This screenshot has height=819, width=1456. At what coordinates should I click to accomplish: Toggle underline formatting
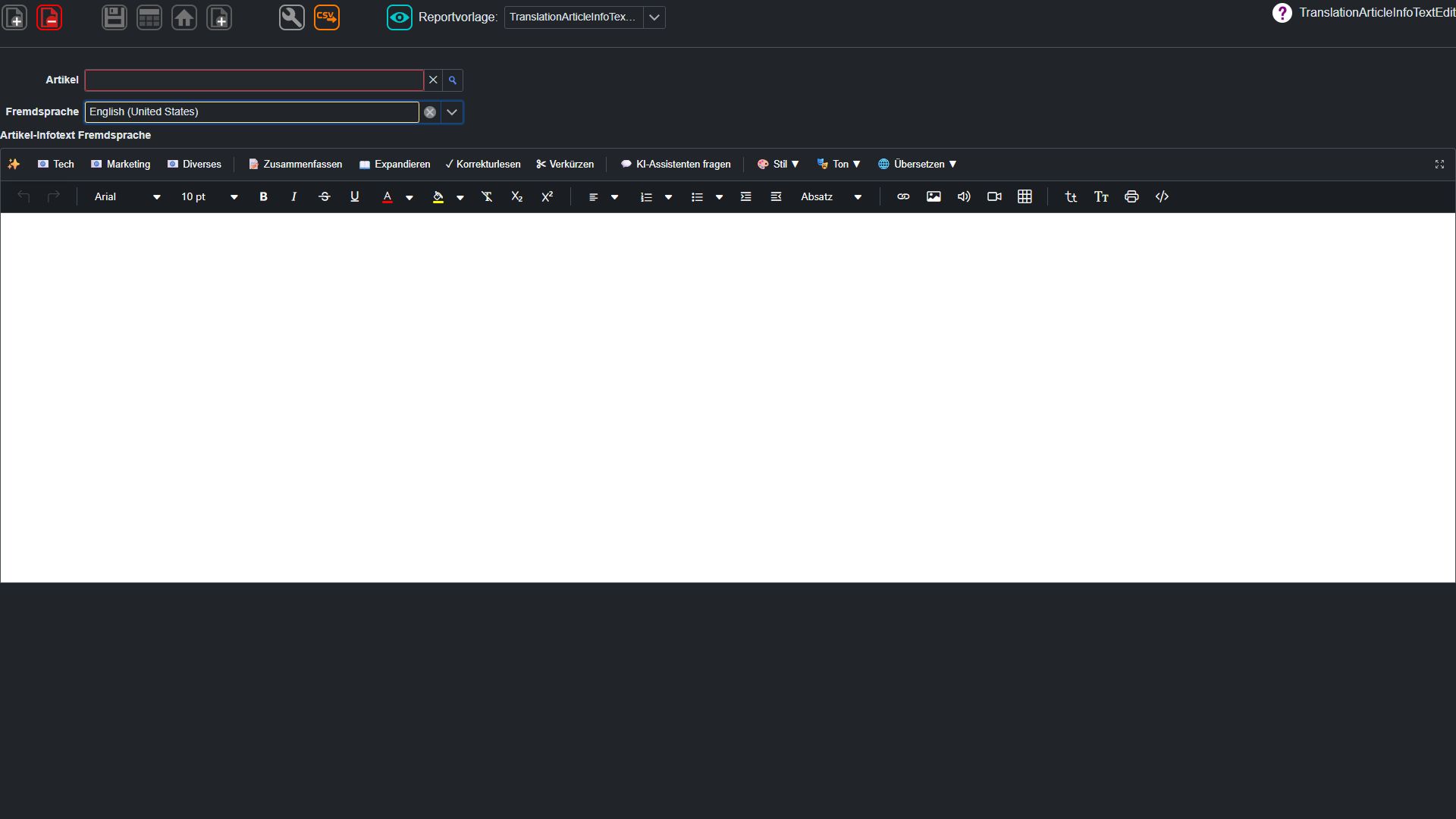point(354,197)
